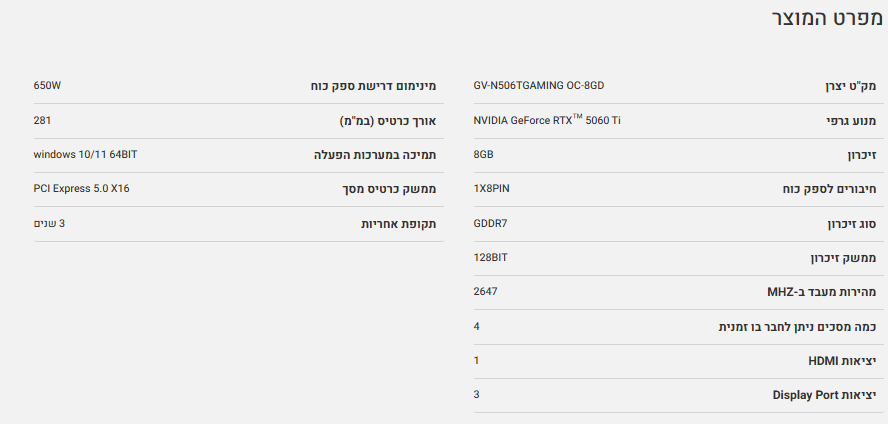Click the סוג זיכרון label
This screenshot has height=424, width=888.
(846, 223)
